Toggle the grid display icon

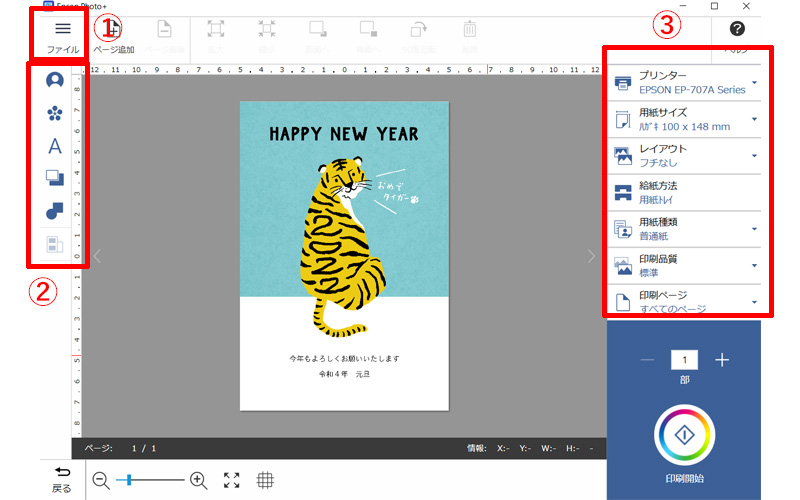265,480
